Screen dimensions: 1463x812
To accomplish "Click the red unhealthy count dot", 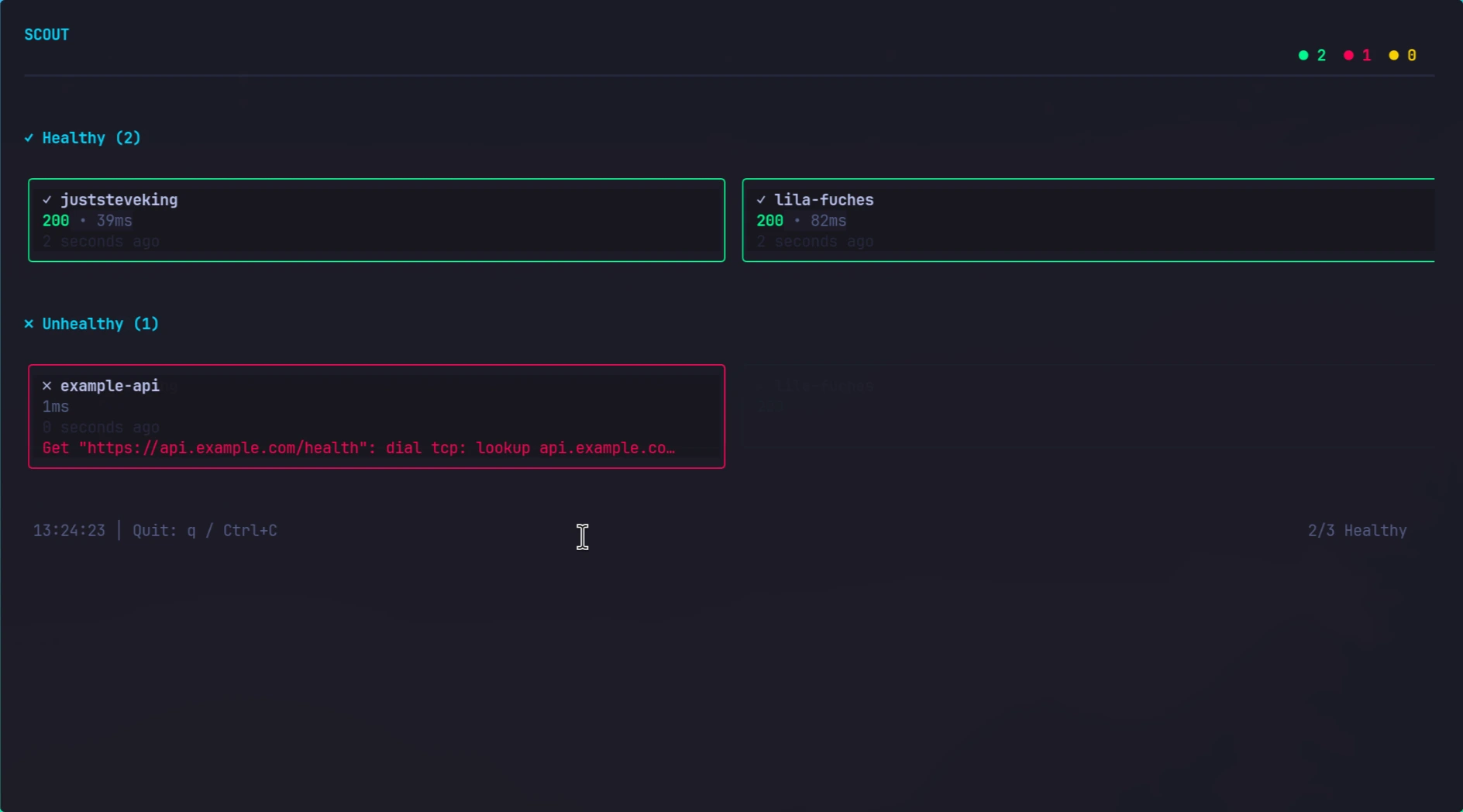I will 1348,55.
